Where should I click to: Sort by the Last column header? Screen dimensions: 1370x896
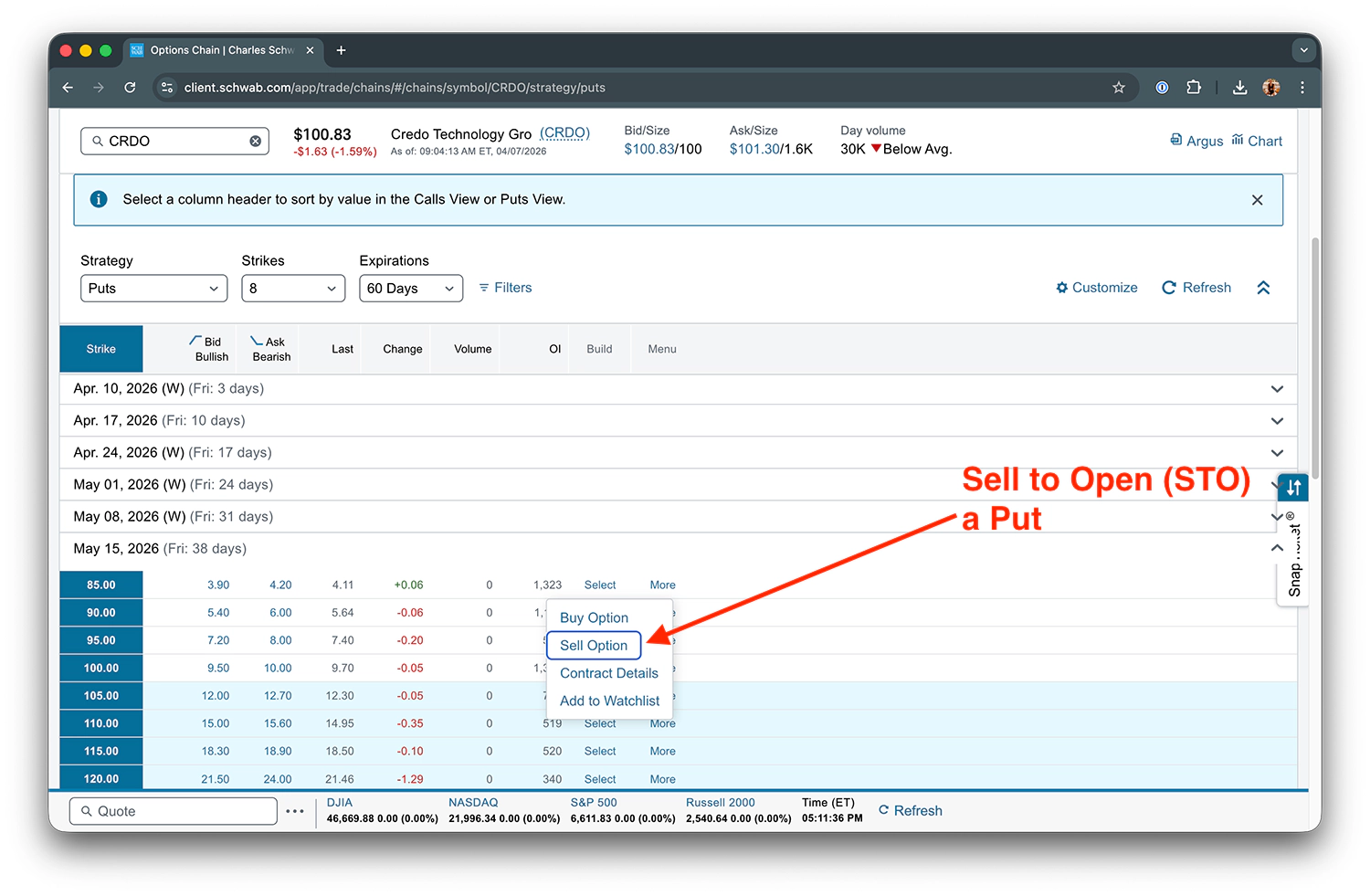tap(342, 349)
